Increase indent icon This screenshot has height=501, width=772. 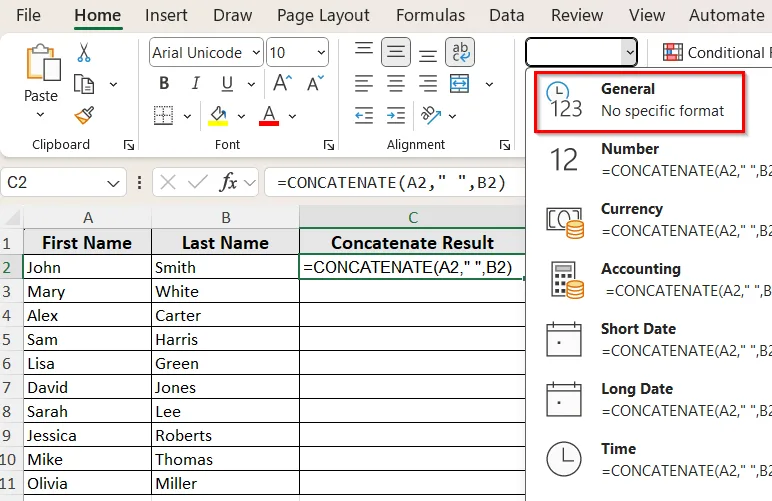[x=396, y=116]
